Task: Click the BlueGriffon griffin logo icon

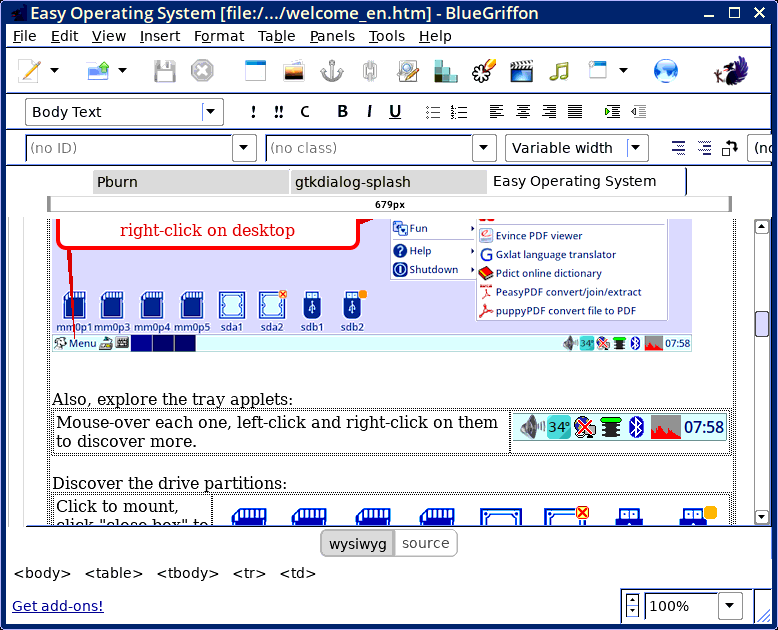Action: [x=731, y=71]
